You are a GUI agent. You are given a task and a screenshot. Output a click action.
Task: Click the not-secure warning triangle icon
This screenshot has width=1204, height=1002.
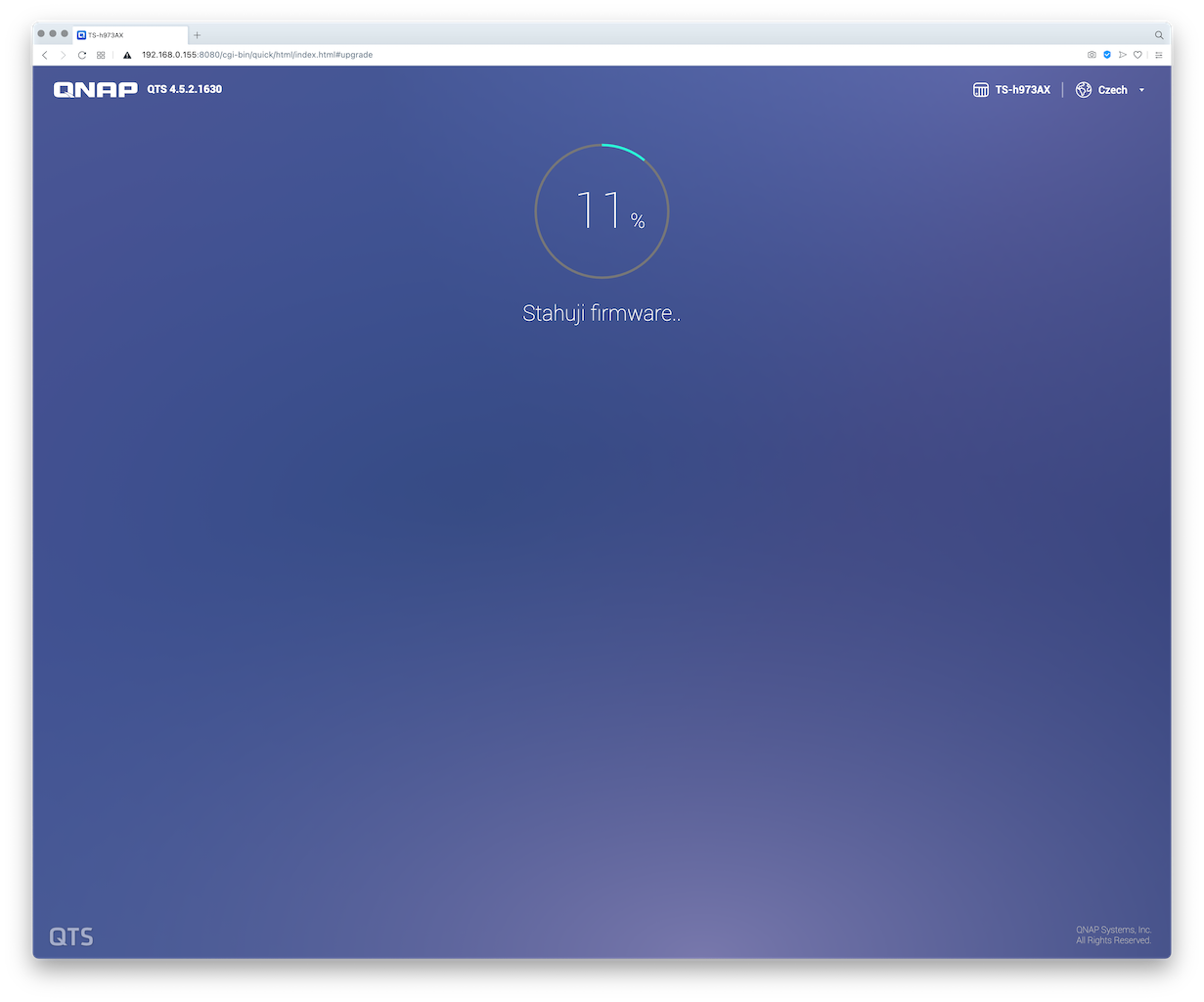(x=127, y=55)
